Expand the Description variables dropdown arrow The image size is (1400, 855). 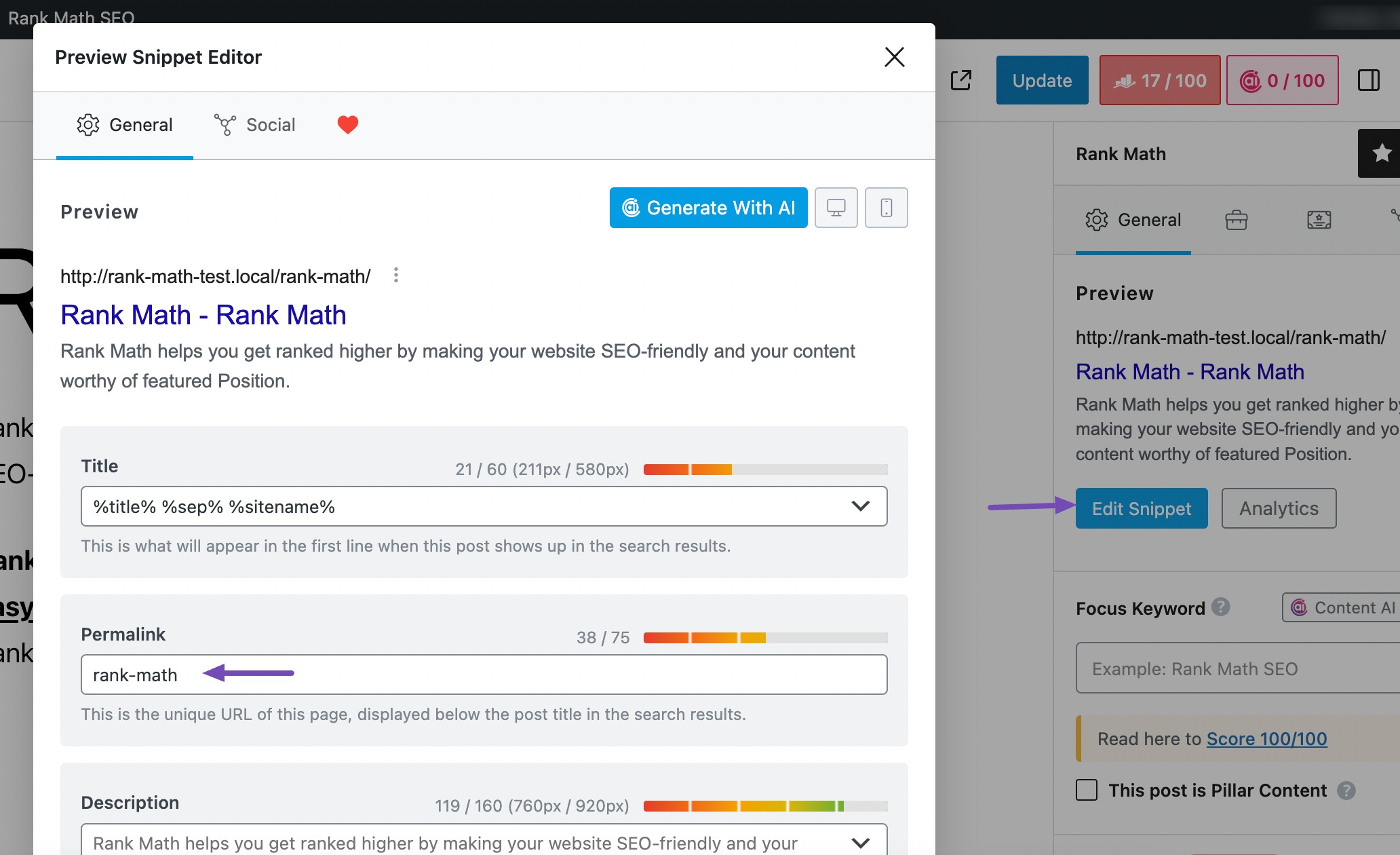point(861,843)
